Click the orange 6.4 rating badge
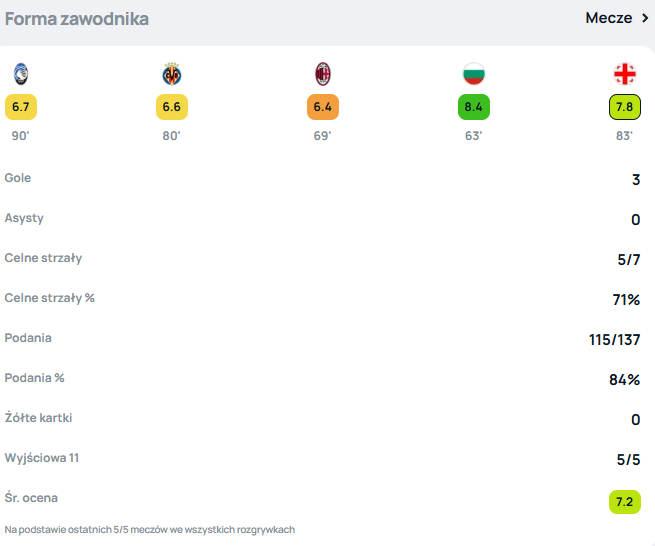Viewport: 655px width, 546px height. click(323, 106)
